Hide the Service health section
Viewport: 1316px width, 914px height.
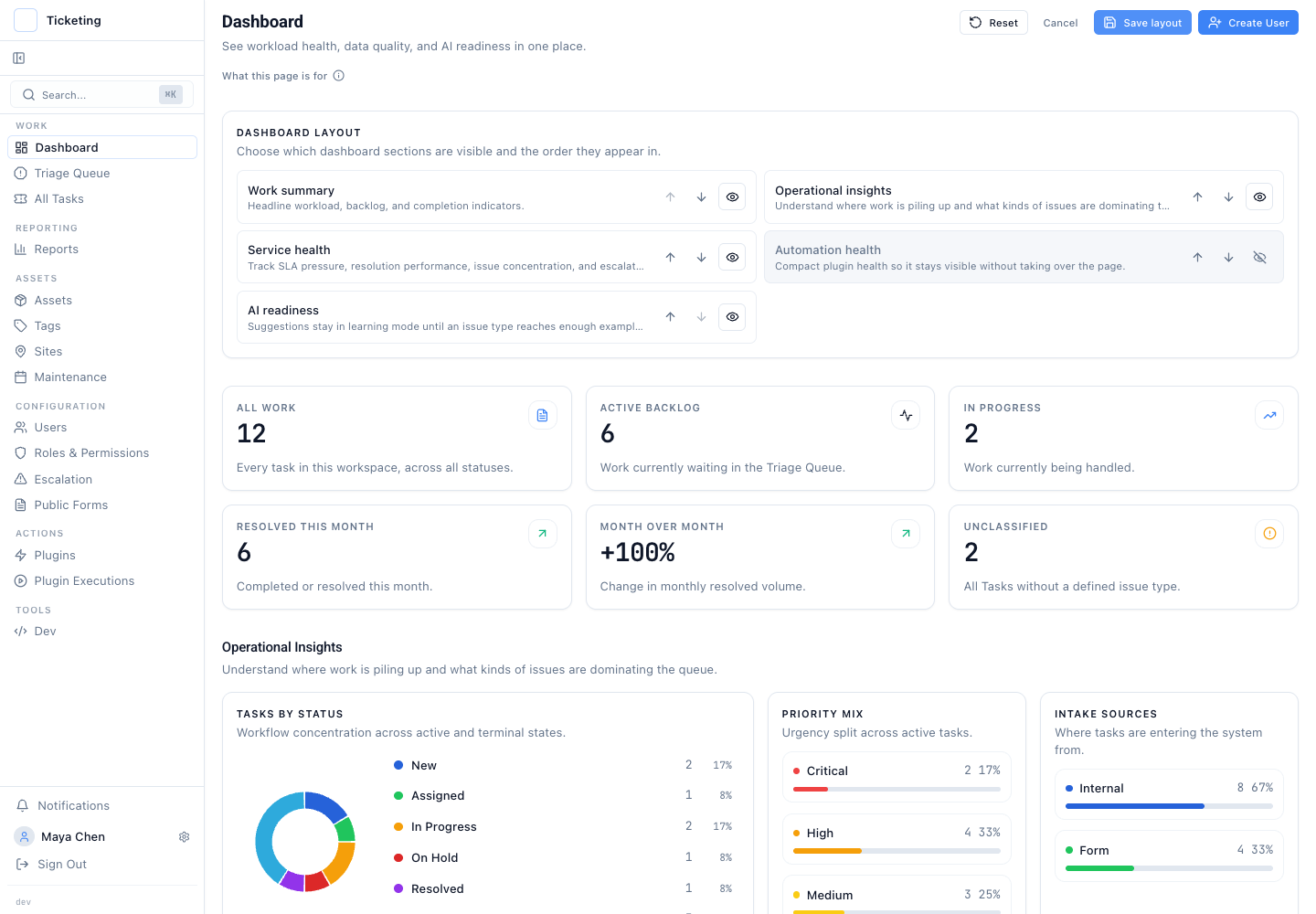pos(732,258)
